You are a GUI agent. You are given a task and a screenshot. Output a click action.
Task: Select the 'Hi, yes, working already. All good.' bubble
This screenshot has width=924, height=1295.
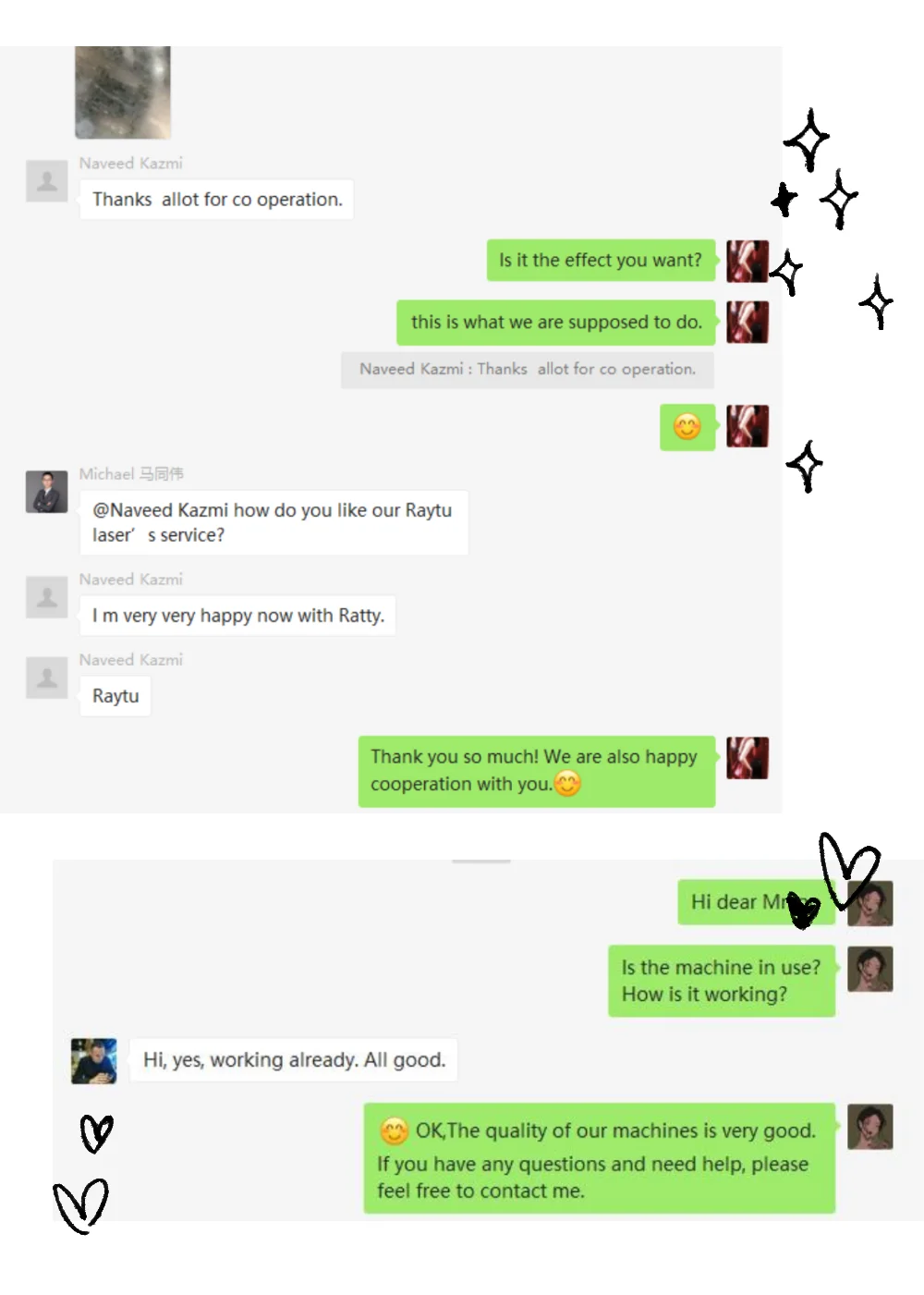point(294,1059)
